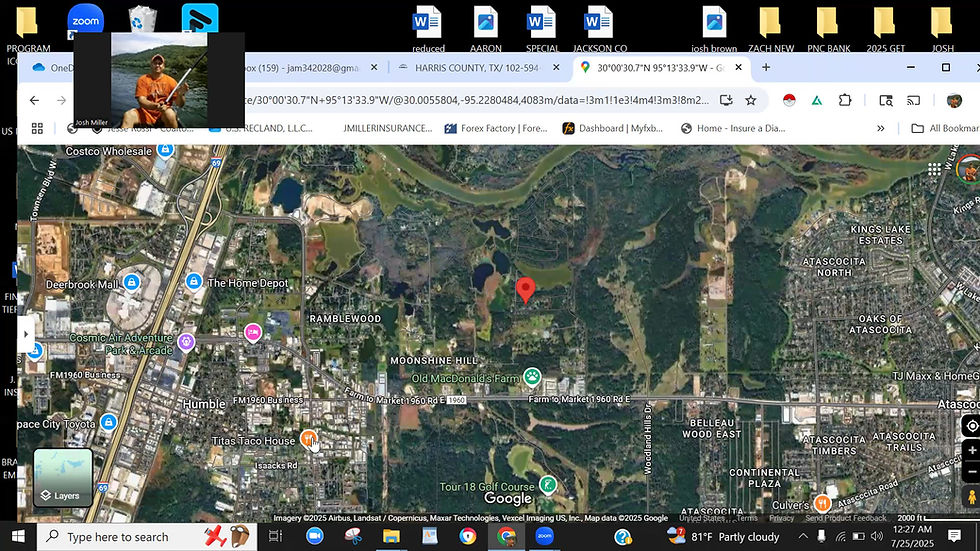The width and height of the screenshot is (980, 551).
Task: Click the Send Product Feedback link
Action: (845, 518)
